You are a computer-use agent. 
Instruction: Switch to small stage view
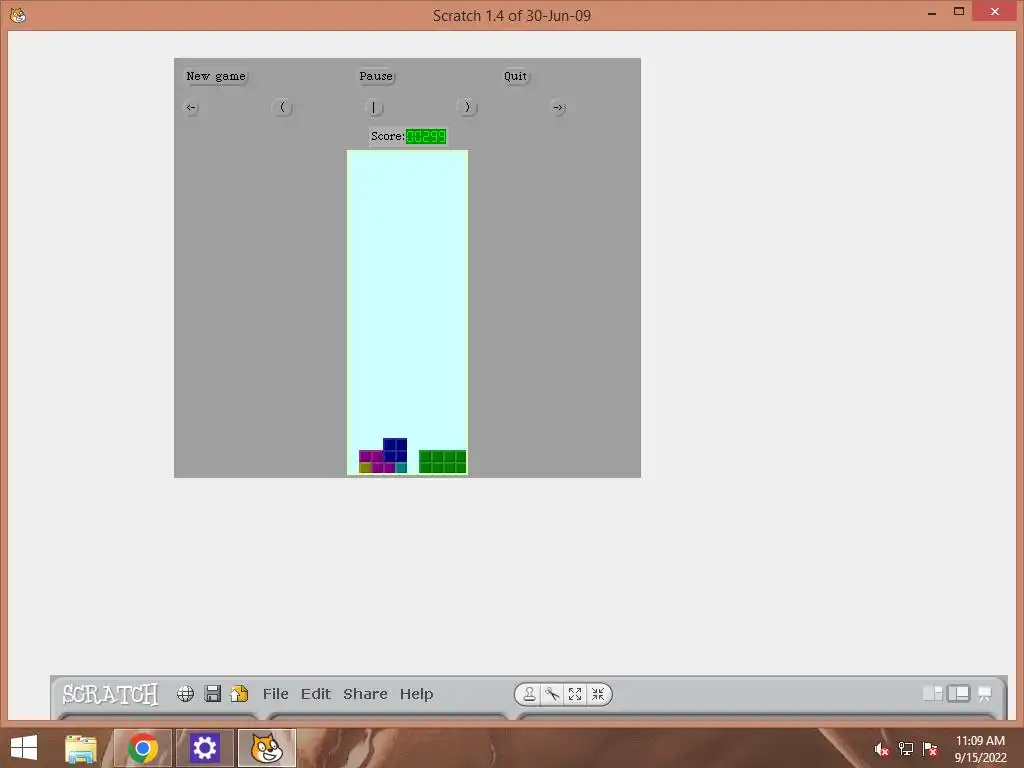click(x=933, y=694)
